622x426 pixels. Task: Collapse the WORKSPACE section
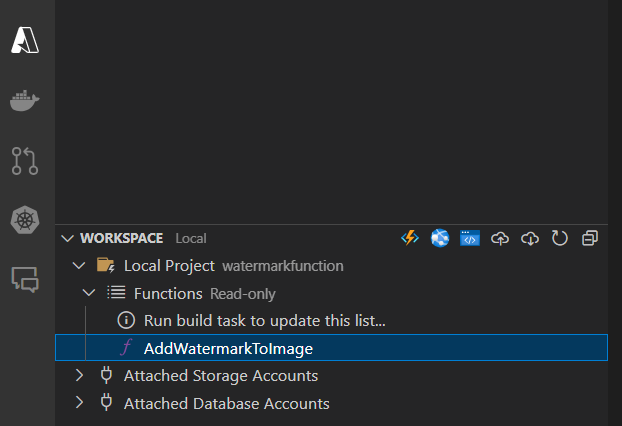tap(67, 238)
